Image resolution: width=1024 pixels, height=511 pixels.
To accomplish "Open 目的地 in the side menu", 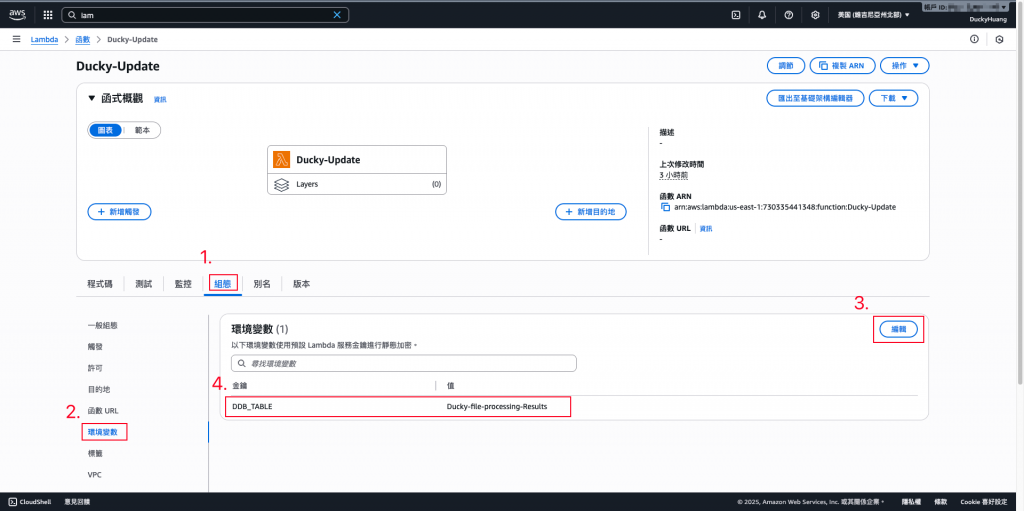I will click(99, 389).
